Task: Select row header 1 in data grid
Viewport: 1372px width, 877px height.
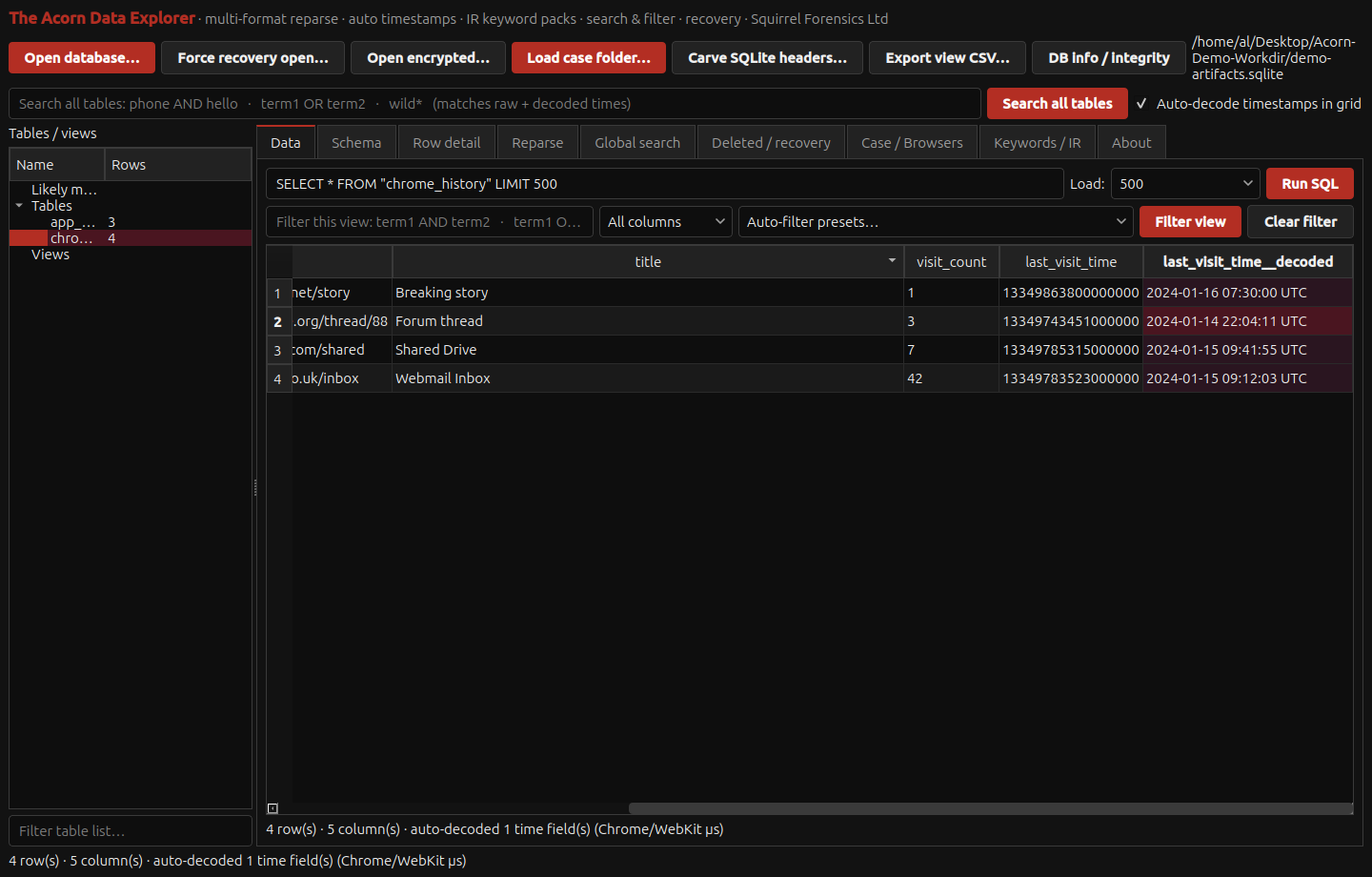Action: 278,293
